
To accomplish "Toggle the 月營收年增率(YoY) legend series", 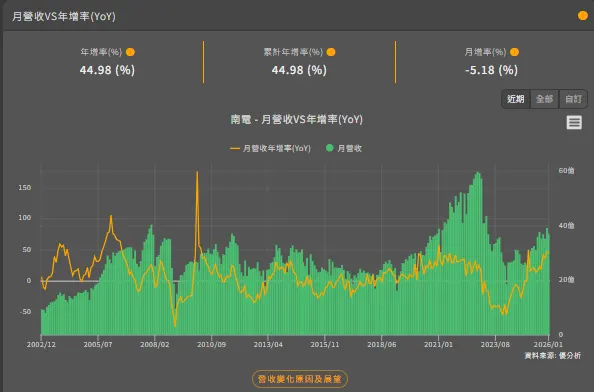I will [270, 148].
